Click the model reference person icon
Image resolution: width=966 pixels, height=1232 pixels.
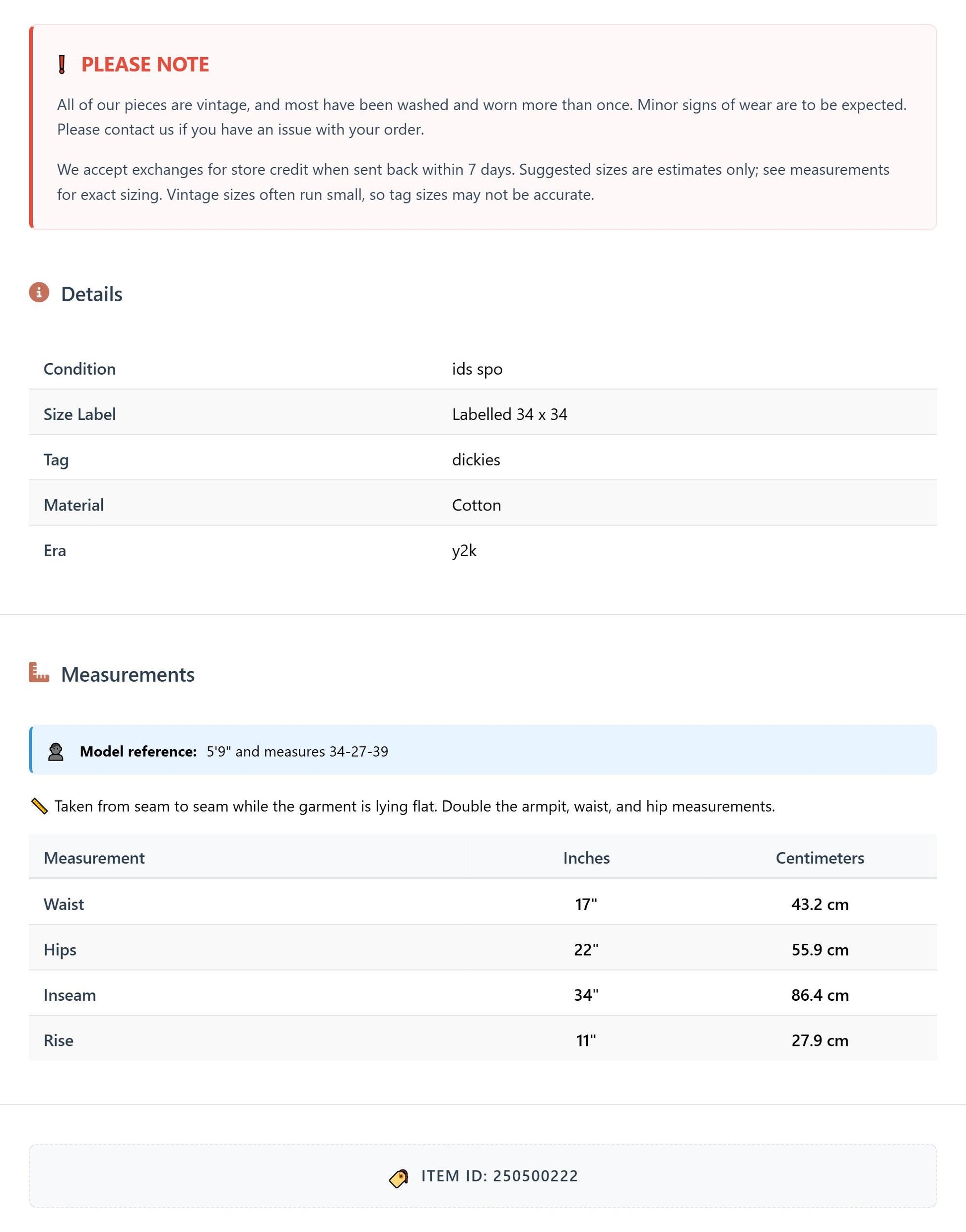56,751
